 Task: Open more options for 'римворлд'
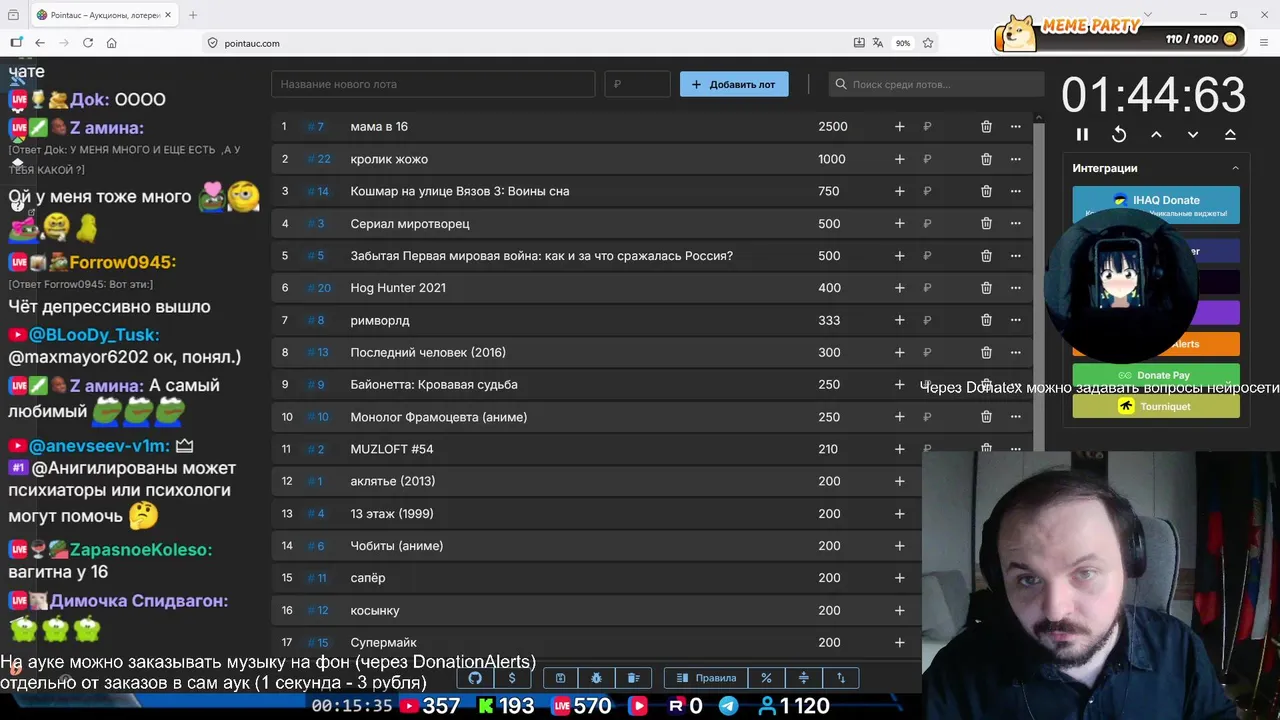[1015, 320]
